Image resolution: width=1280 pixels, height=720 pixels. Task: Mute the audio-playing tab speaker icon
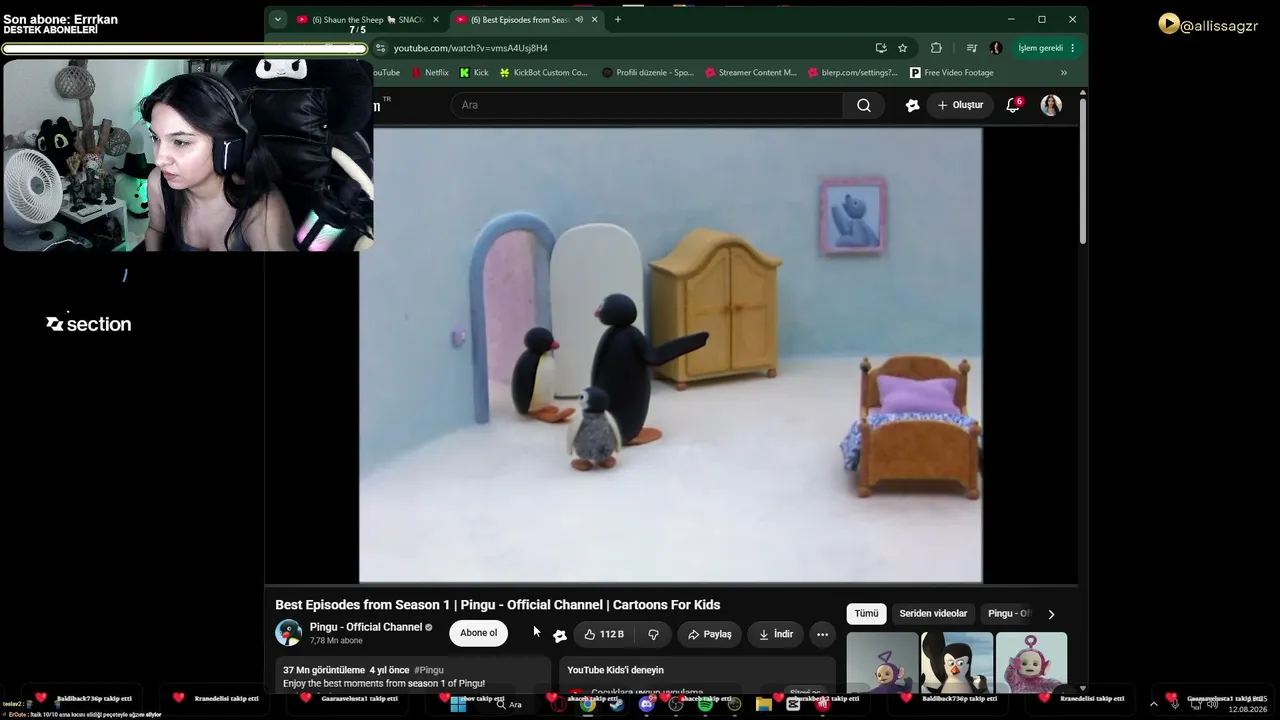coord(579,19)
